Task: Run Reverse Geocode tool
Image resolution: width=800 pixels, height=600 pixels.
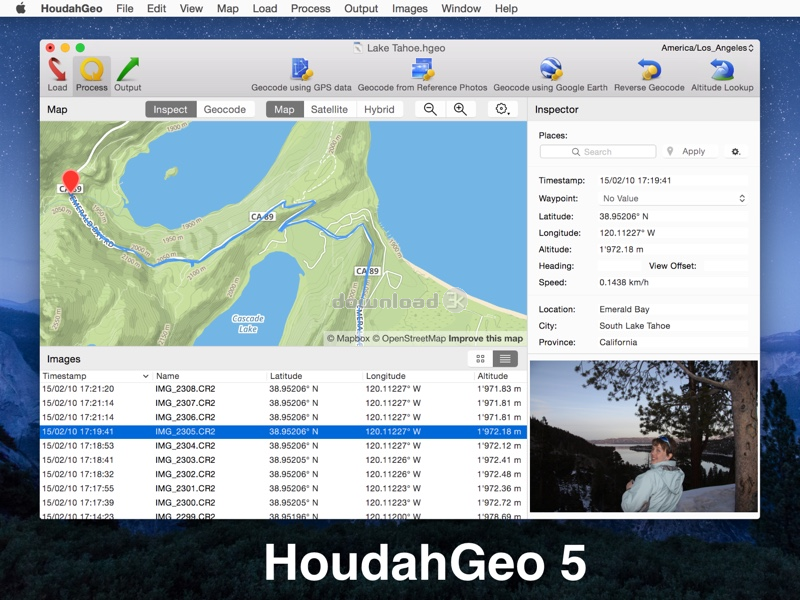Action: 649,74
